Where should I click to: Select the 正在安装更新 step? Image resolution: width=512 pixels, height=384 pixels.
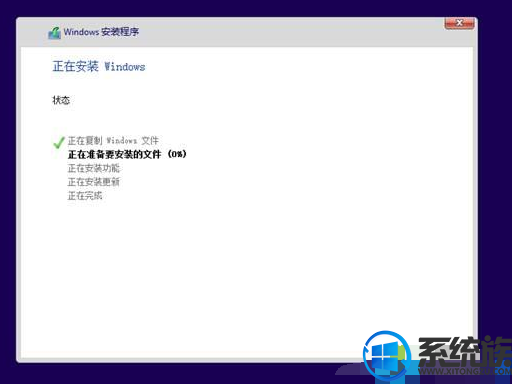pyautogui.click(x=93, y=182)
